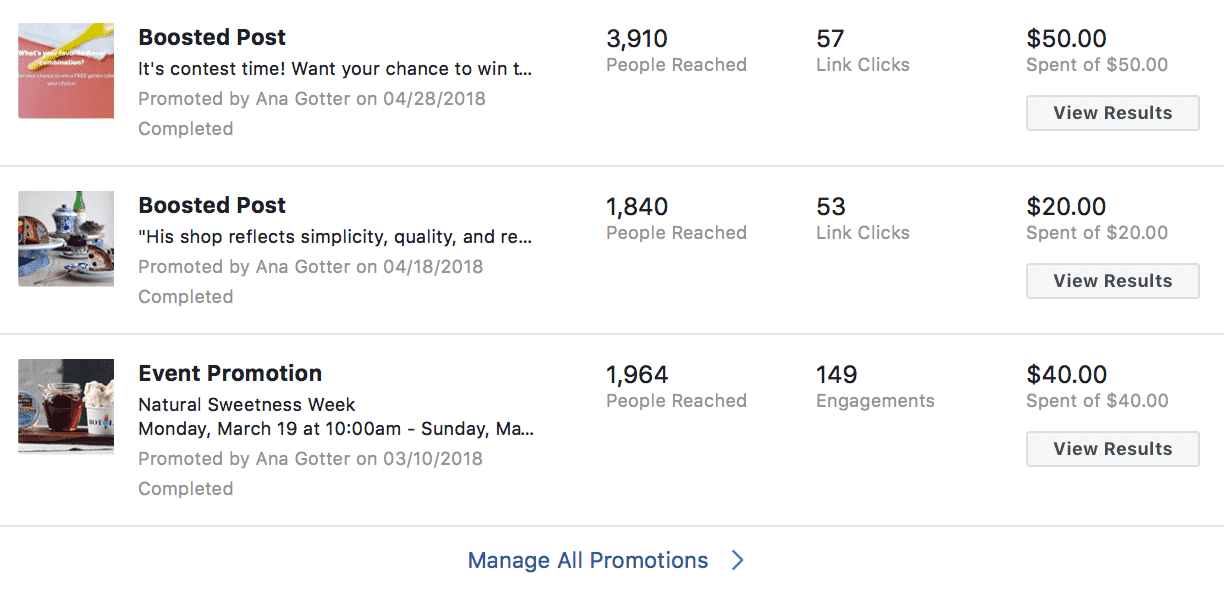Click the Natural Sweetness Week event name
This screenshot has width=1224, height=590.
point(247,405)
